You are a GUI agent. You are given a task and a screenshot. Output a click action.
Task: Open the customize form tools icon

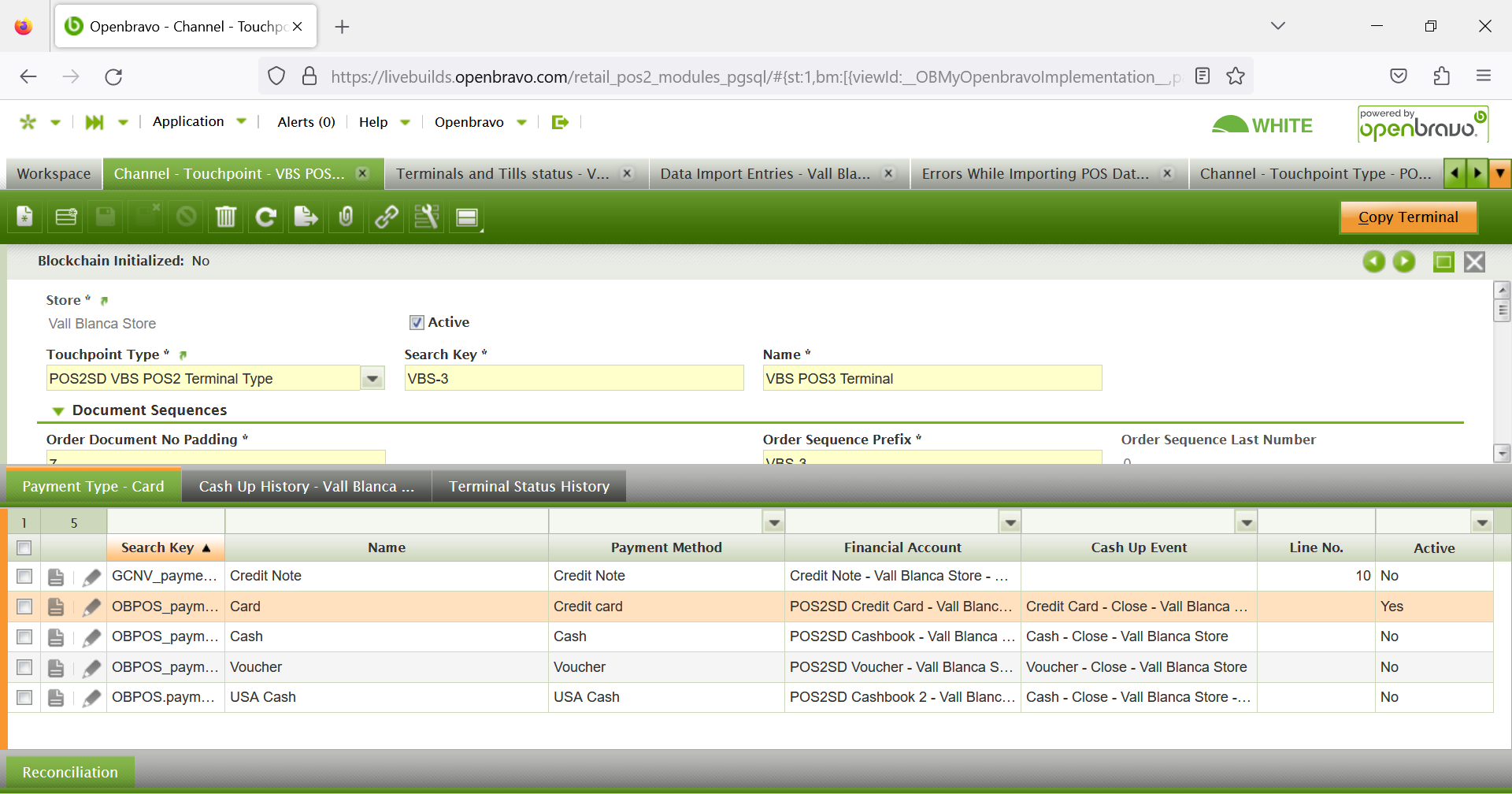(427, 217)
